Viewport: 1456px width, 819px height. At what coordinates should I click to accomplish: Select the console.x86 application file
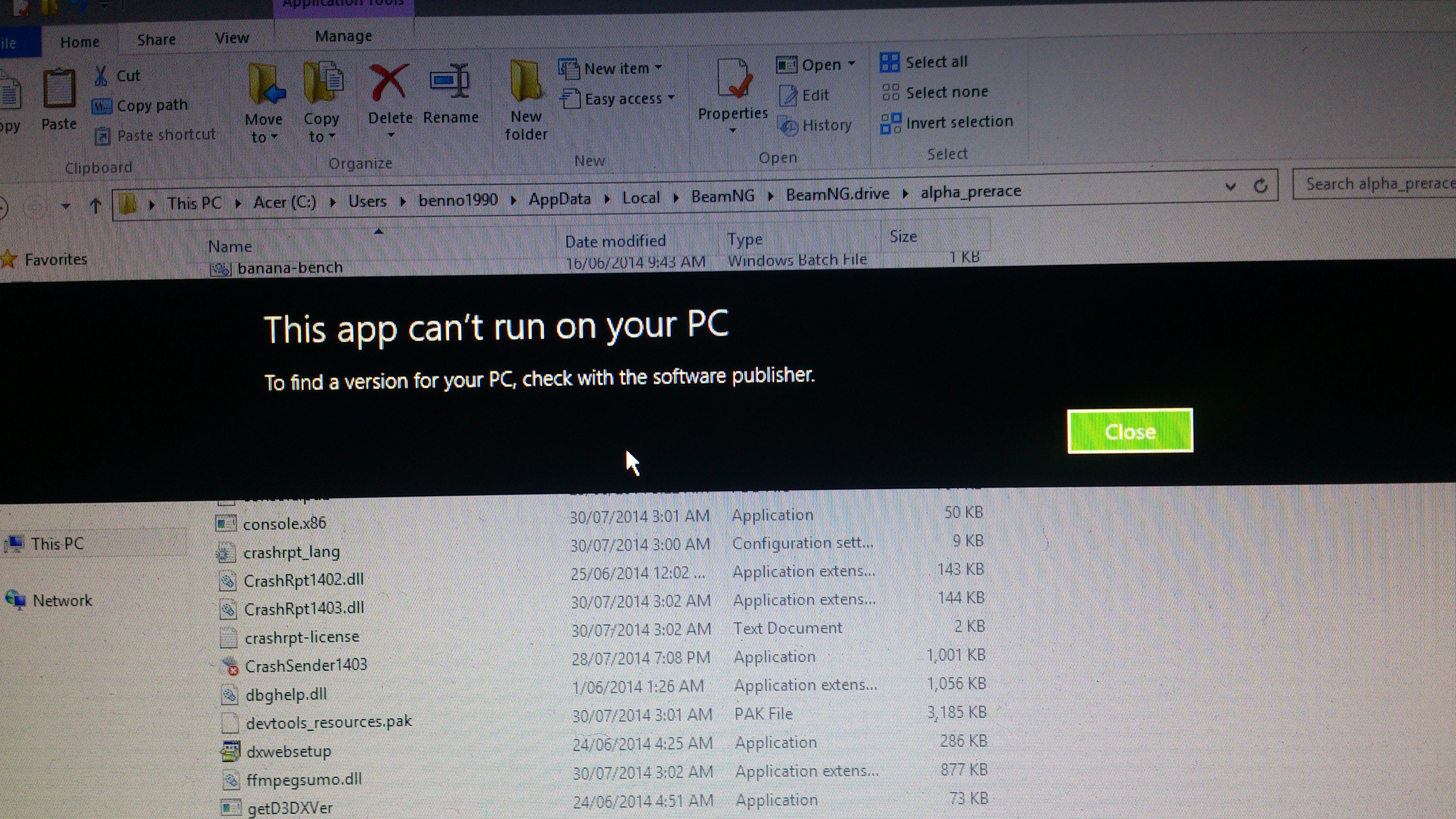coord(284,523)
